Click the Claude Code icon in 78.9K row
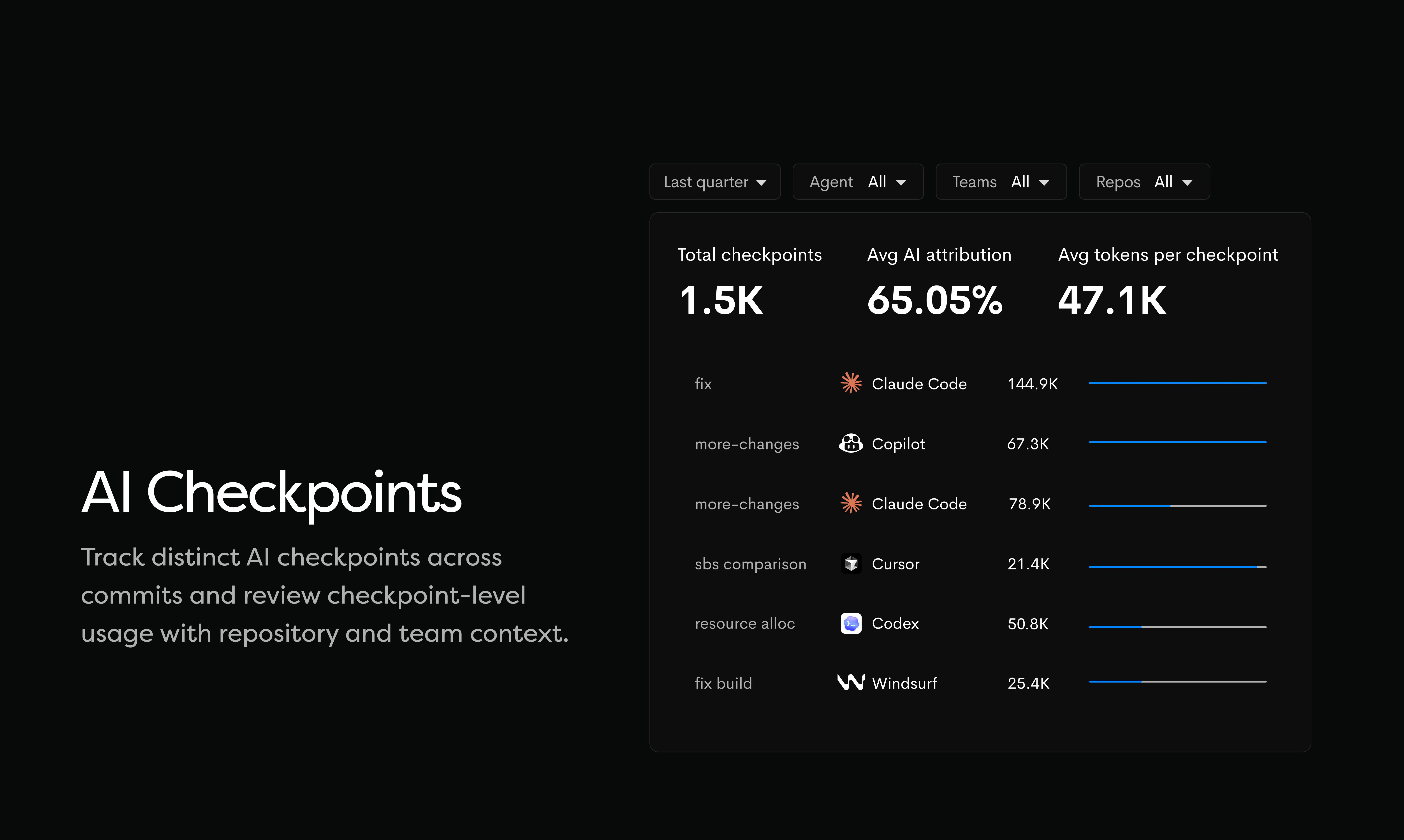Image resolution: width=1404 pixels, height=840 pixels. click(851, 503)
